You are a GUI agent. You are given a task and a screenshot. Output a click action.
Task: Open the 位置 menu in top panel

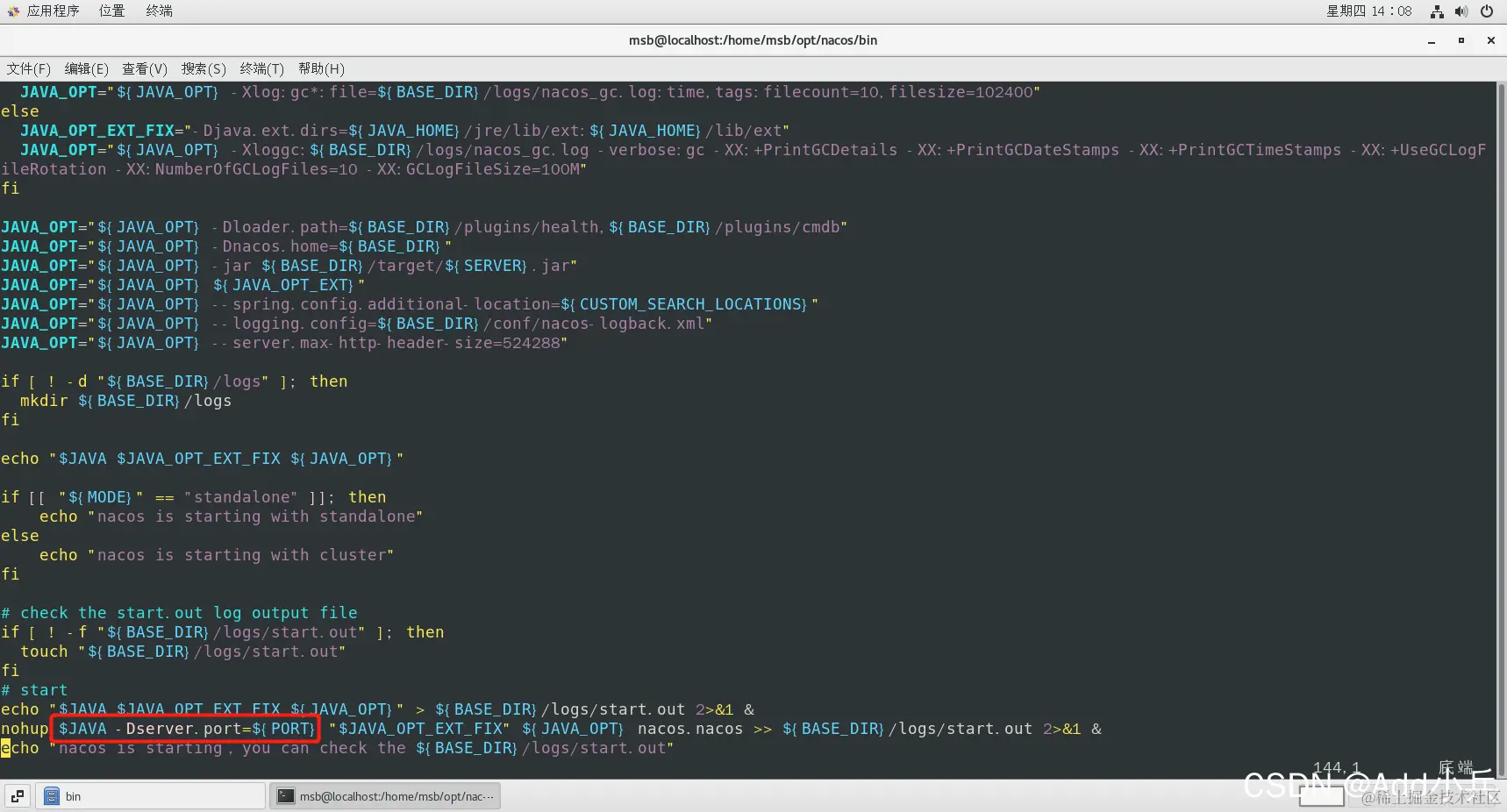tap(111, 11)
